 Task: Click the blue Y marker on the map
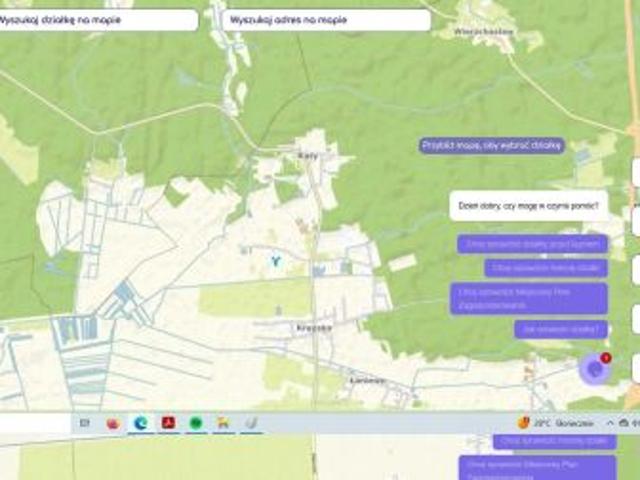click(276, 261)
